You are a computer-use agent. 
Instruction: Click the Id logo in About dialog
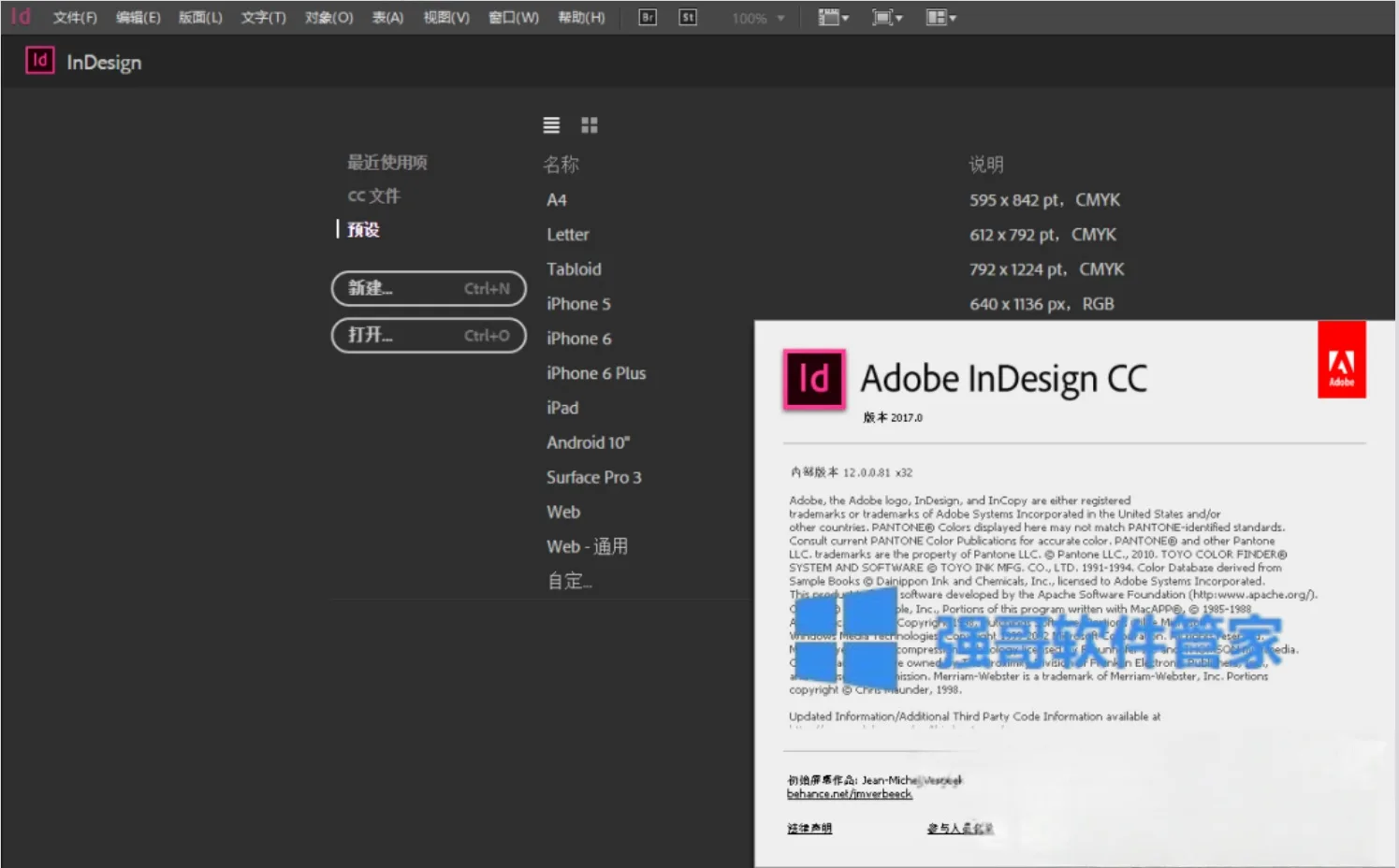tap(814, 379)
